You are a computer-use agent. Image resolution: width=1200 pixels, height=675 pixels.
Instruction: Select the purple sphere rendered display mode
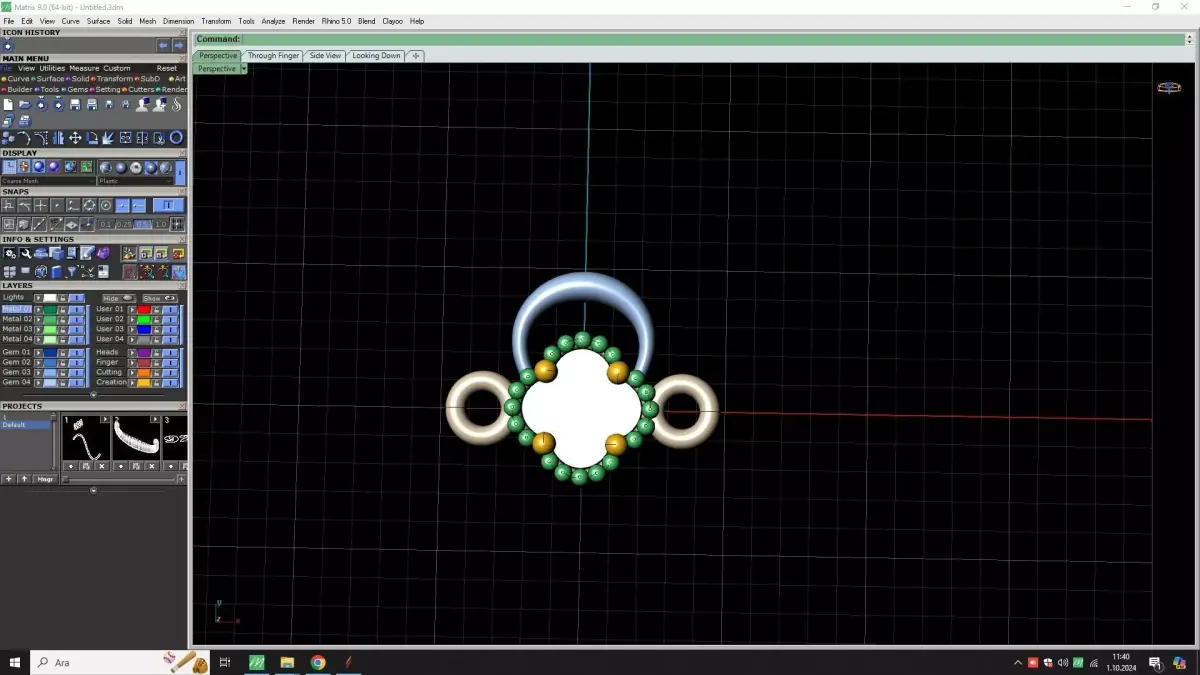(x=53, y=167)
